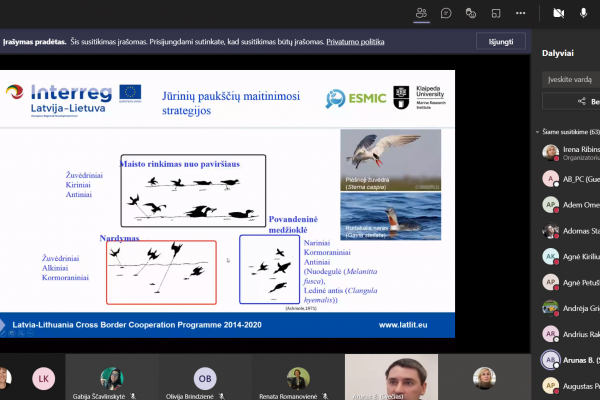The width and height of the screenshot is (600, 400).
Task: Click the red-throated diver photo on slide
Action: pos(391,216)
